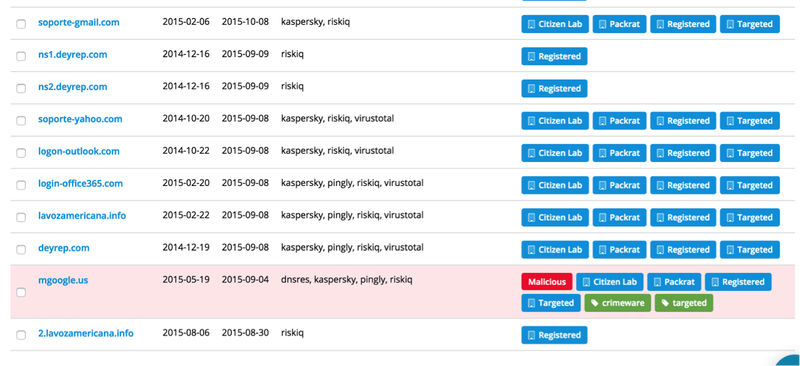
Task: Click Citizen Lab tag on logon-outlook.com row
Action: (555, 153)
